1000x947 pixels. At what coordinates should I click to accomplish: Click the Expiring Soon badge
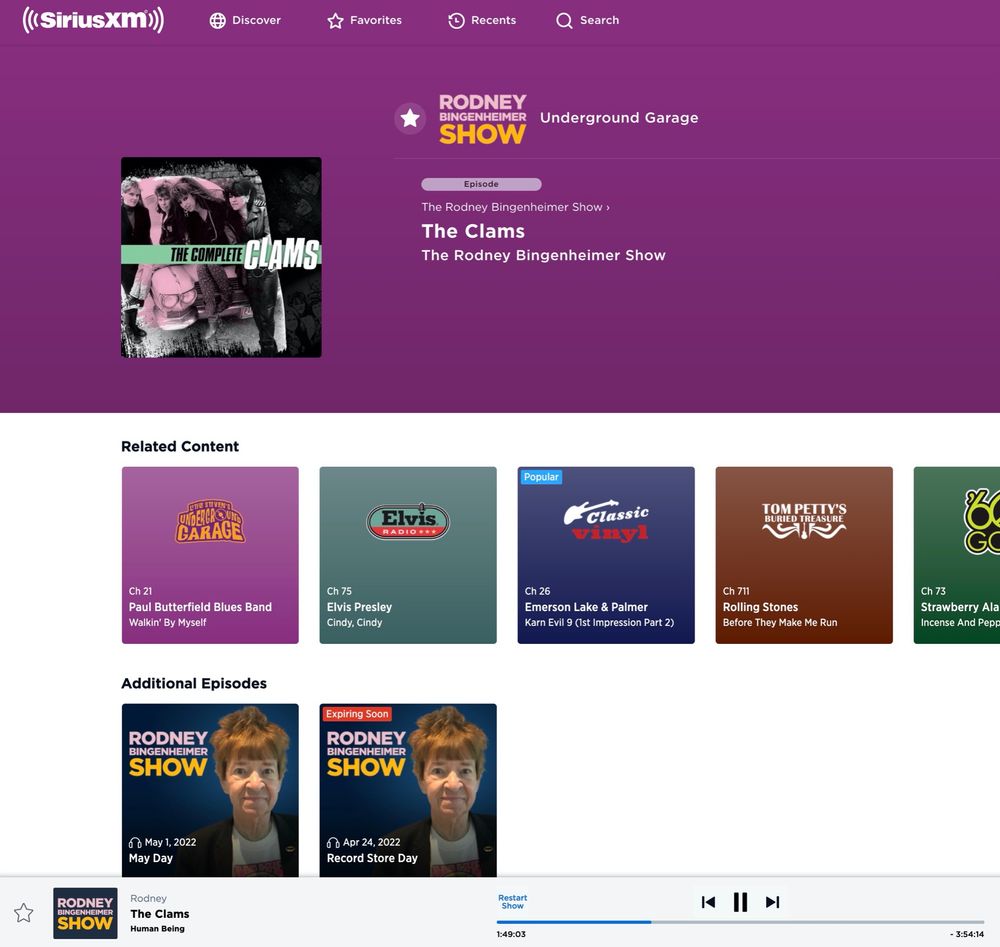[357, 714]
